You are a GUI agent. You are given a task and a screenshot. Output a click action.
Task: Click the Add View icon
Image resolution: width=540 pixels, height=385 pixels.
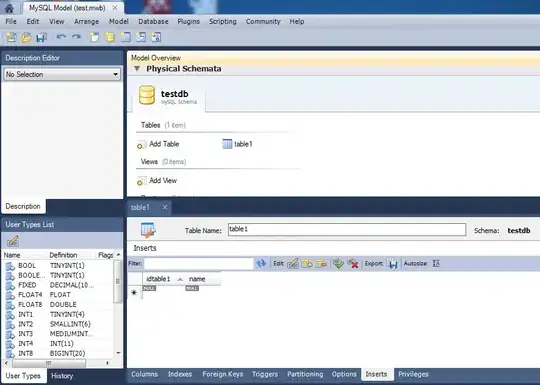[141, 181]
